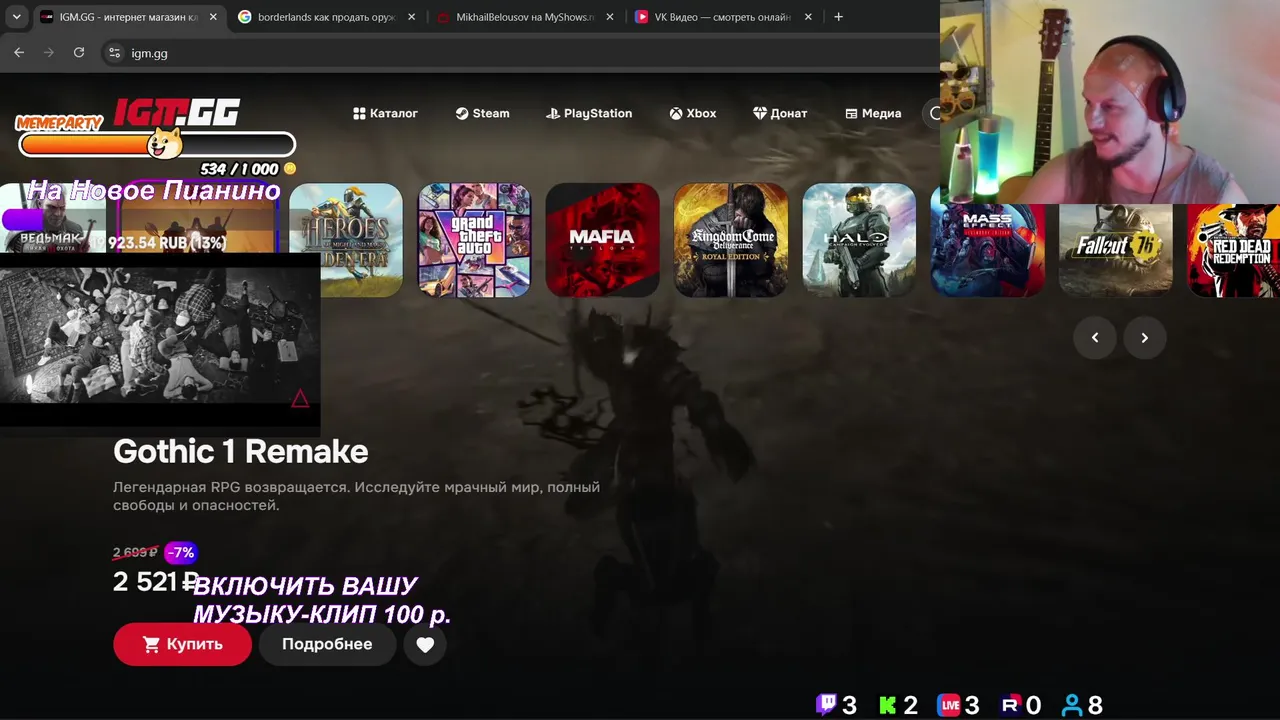Open the Xbox section

693,113
